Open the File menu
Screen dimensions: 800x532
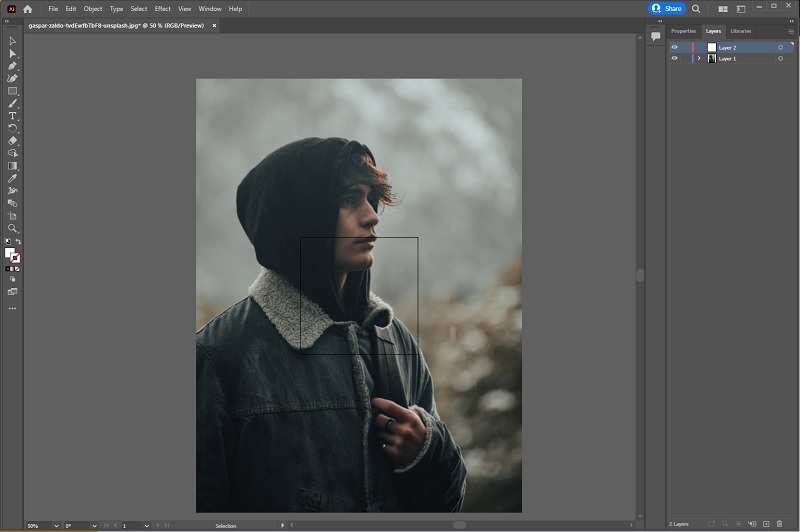click(53, 9)
